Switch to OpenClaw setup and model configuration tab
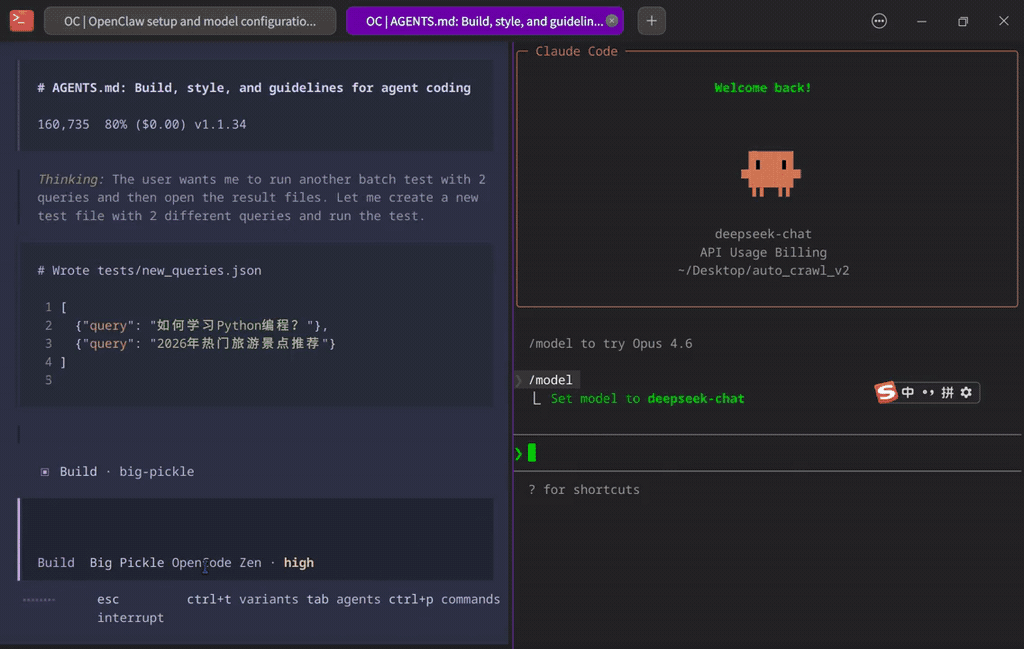Screen dimensions: 1024x649 point(190,21)
